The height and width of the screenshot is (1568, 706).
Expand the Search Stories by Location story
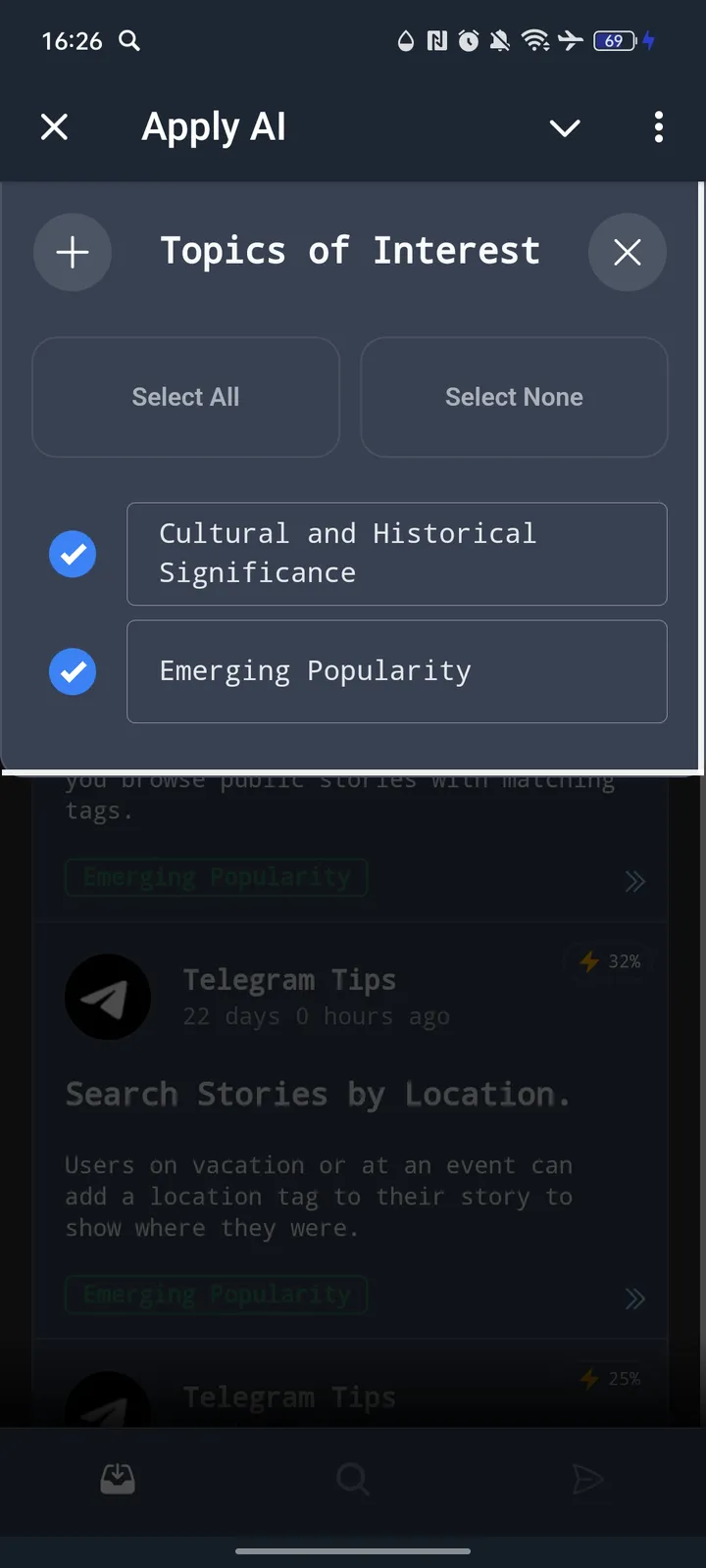point(634,1298)
